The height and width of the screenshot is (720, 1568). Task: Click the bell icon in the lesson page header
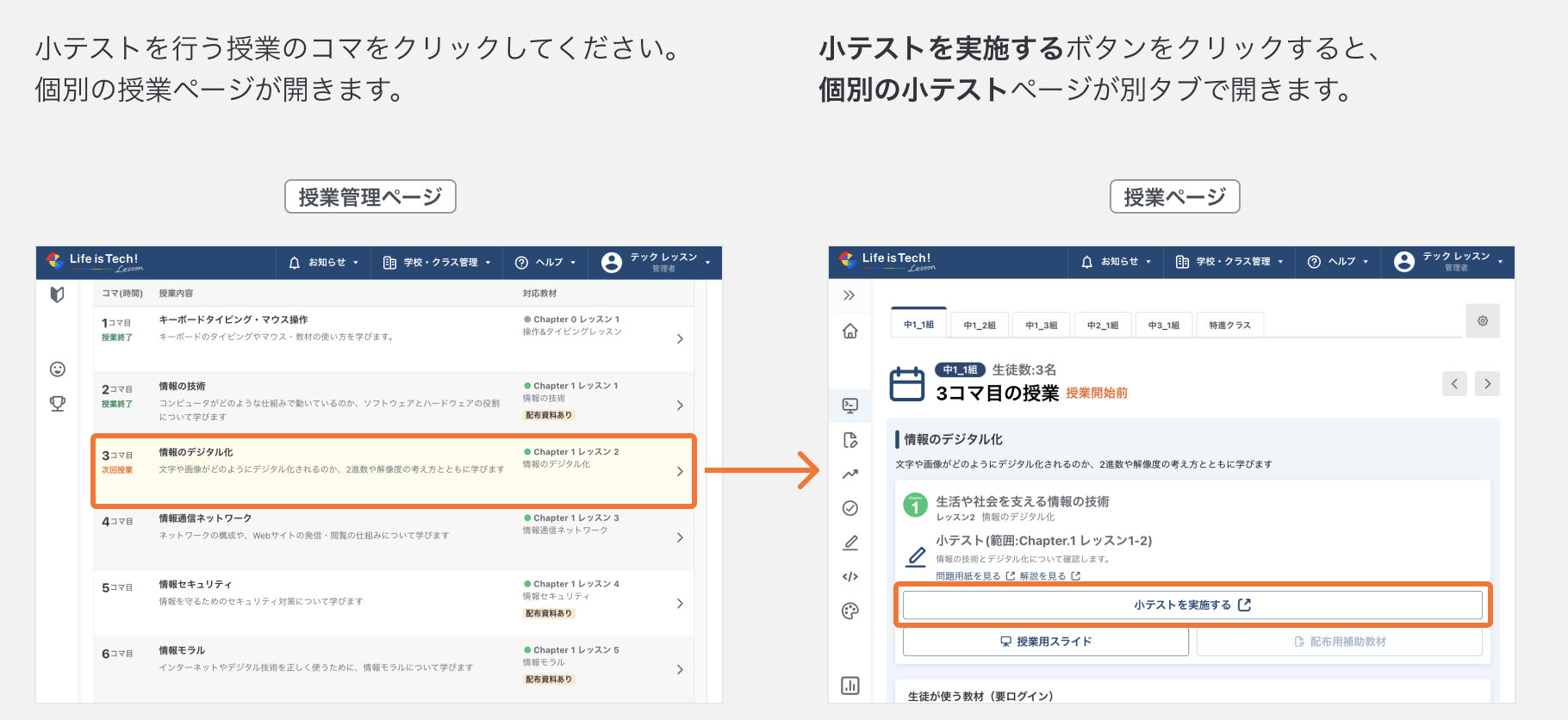pos(1087,262)
